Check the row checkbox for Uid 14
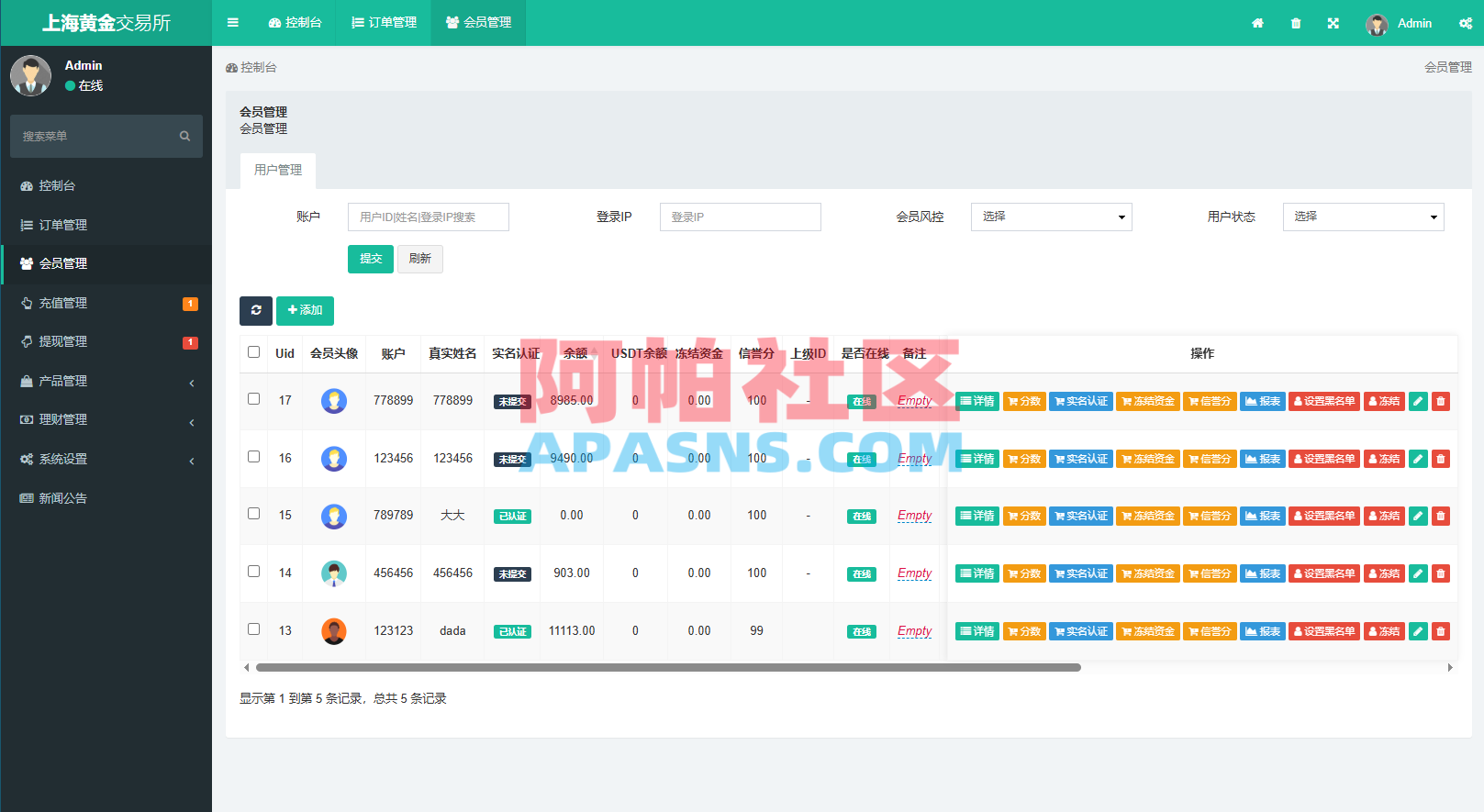This screenshot has width=1484, height=812. point(254,572)
